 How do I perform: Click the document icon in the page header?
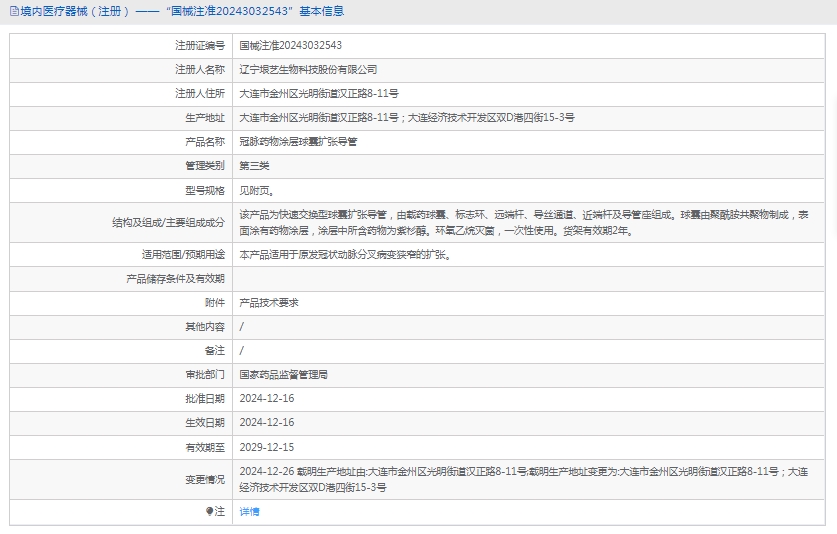(13, 11)
